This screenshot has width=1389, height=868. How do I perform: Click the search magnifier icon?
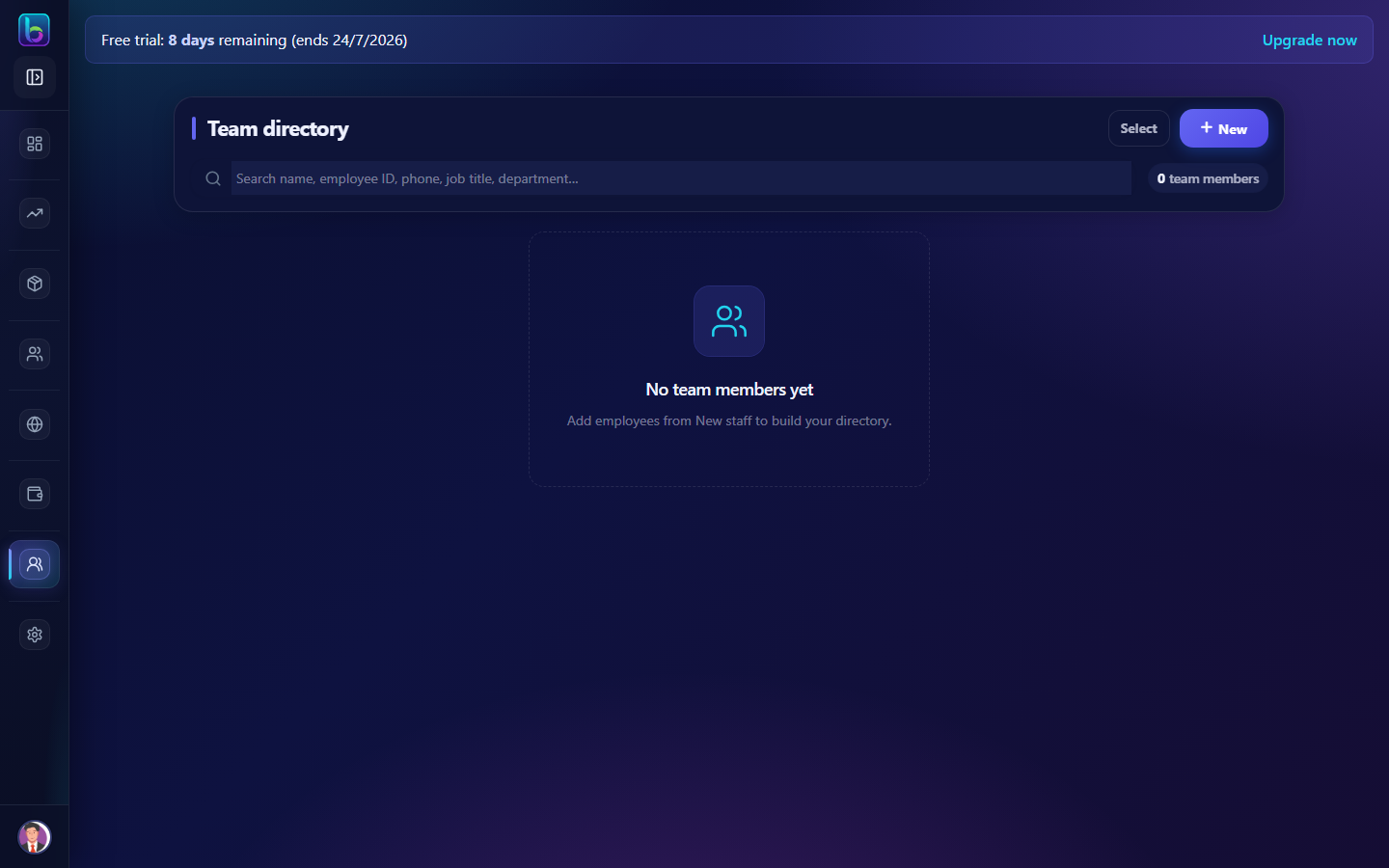tap(213, 178)
